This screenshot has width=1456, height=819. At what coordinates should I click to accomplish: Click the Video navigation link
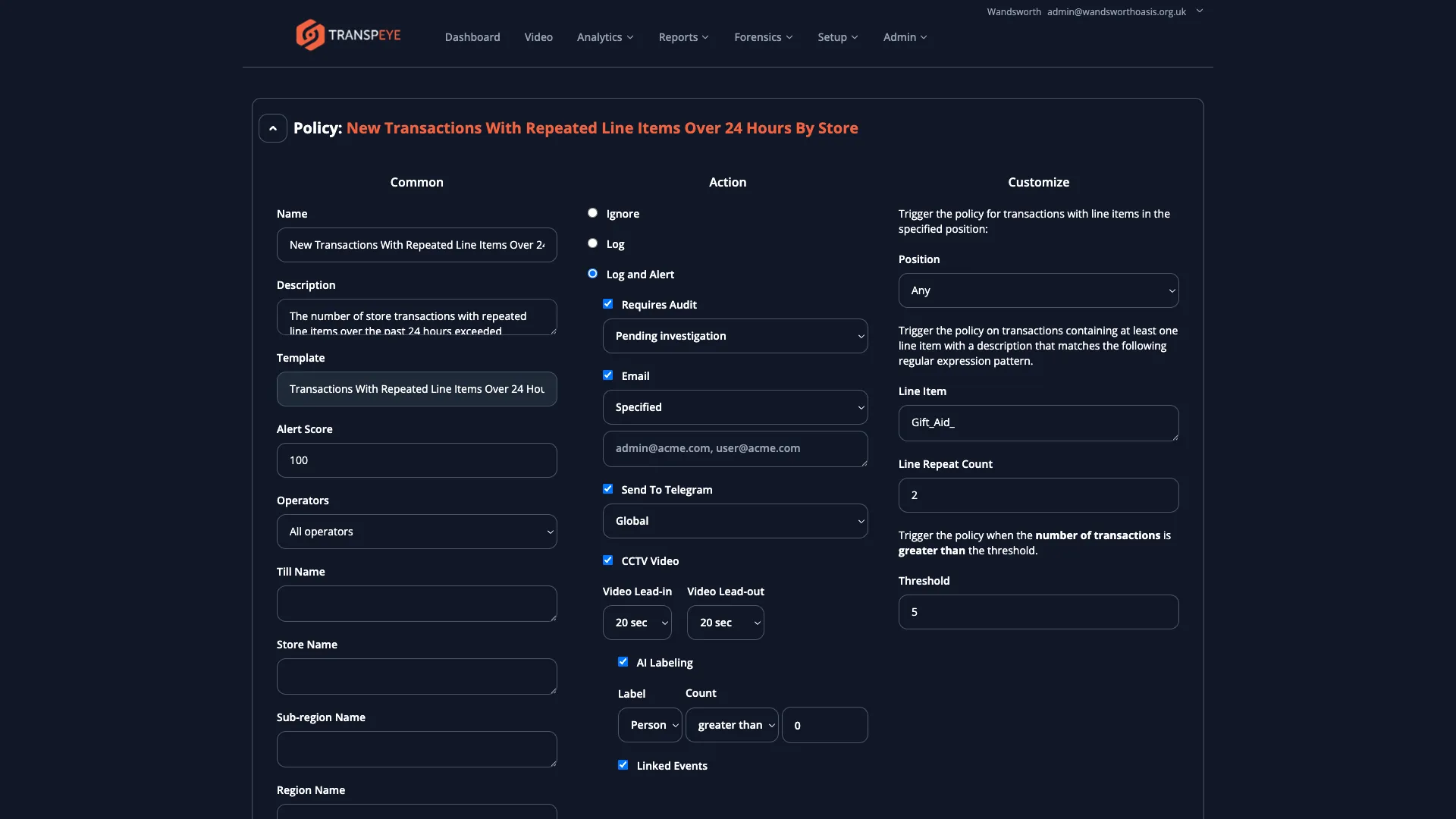pos(538,36)
